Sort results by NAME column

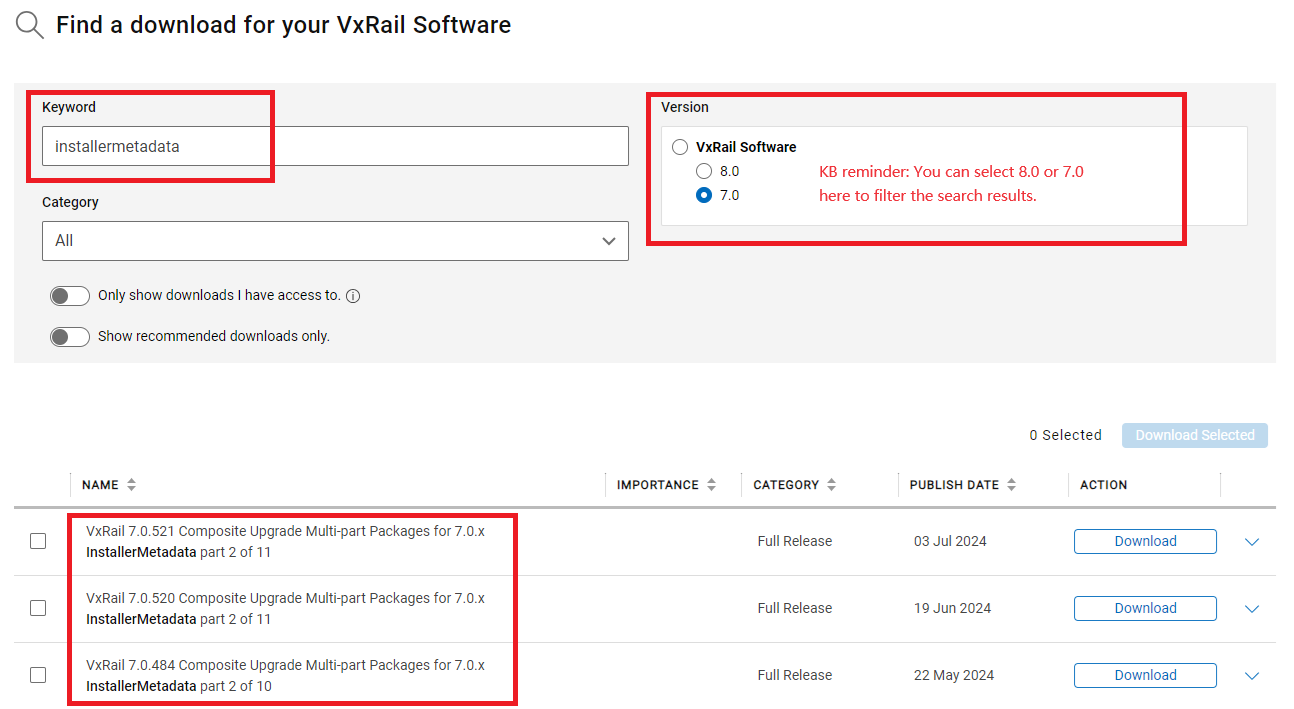(127, 484)
